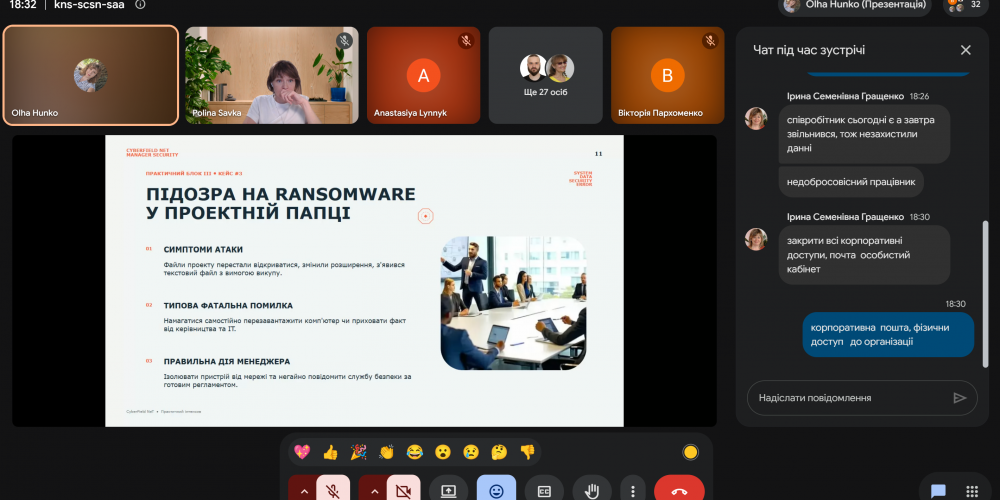The height and width of the screenshot is (500, 1000).
Task: Send the heart emoji reaction
Action: [302, 452]
